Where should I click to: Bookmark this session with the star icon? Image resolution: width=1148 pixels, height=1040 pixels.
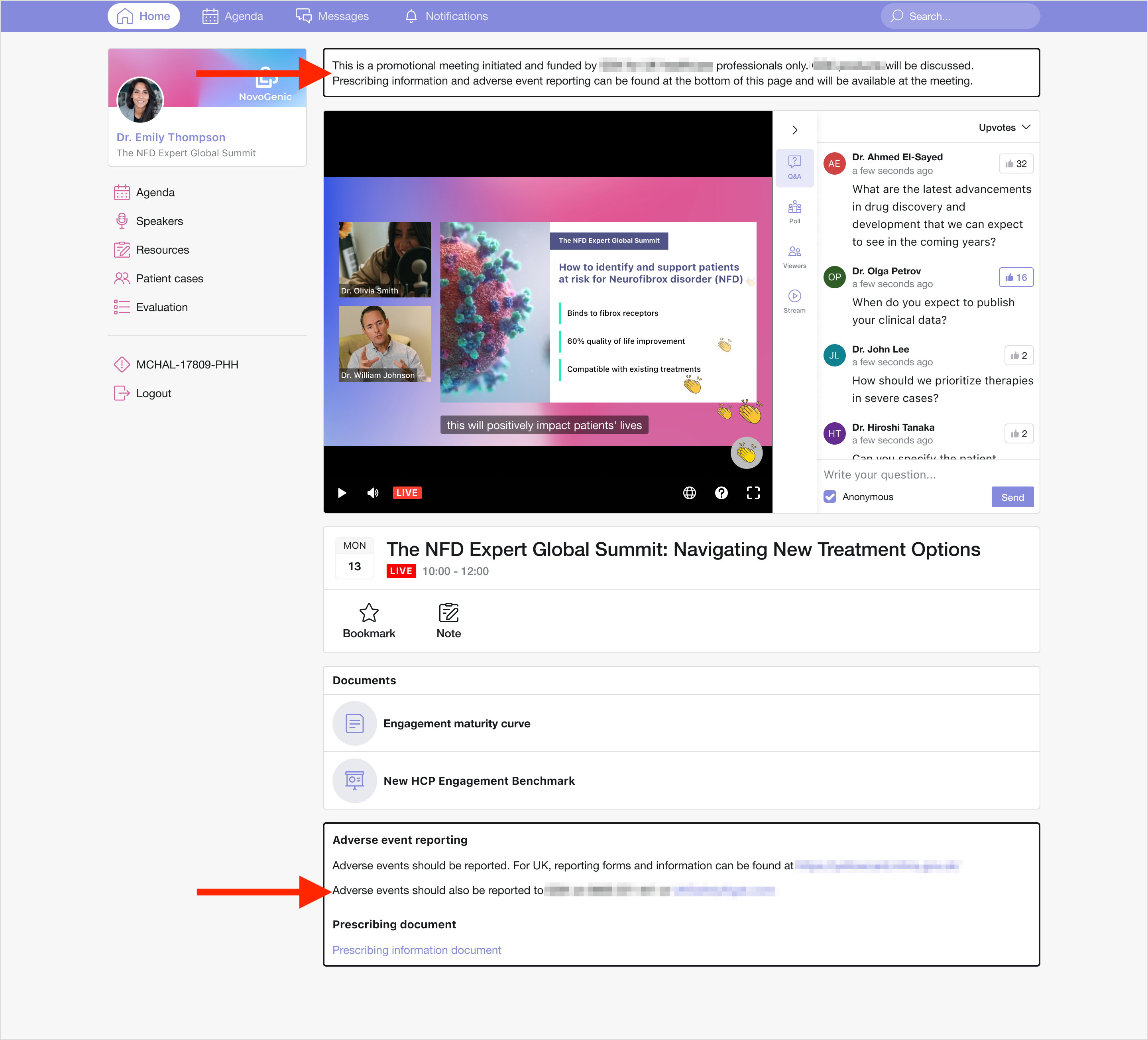point(368,621)
